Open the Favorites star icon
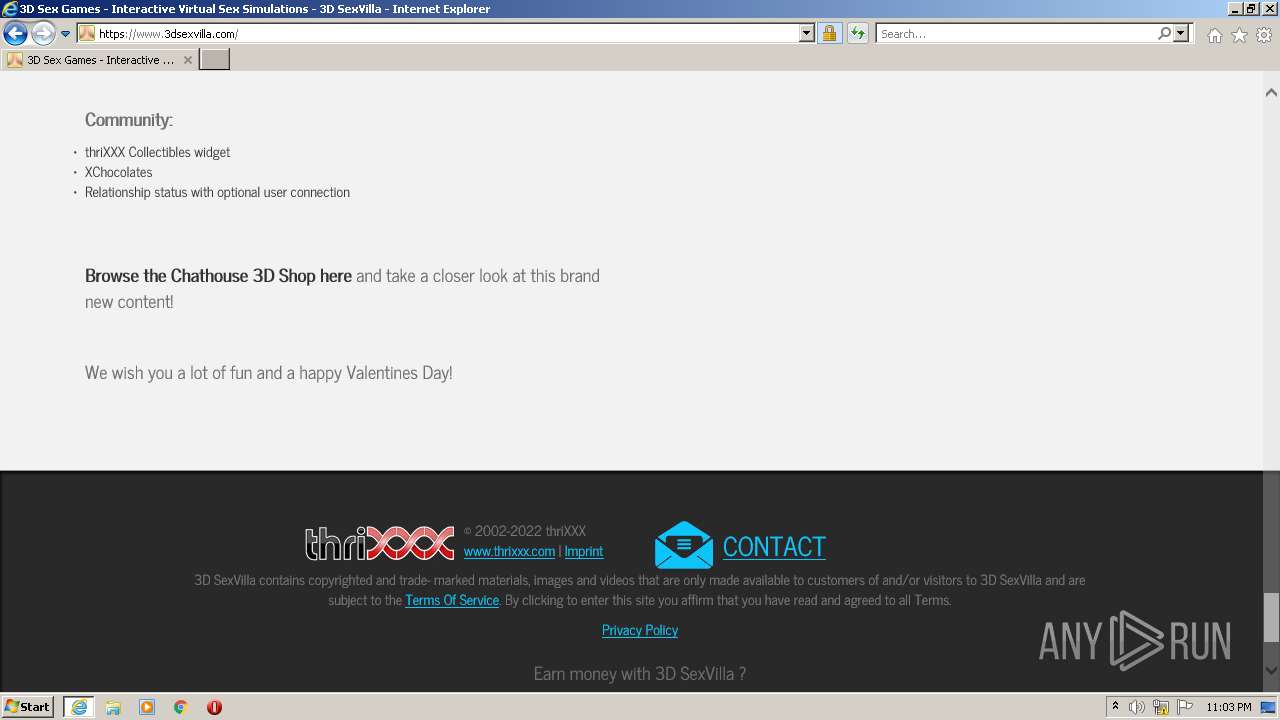The image size is (1280, 720). click(1239, 35)
